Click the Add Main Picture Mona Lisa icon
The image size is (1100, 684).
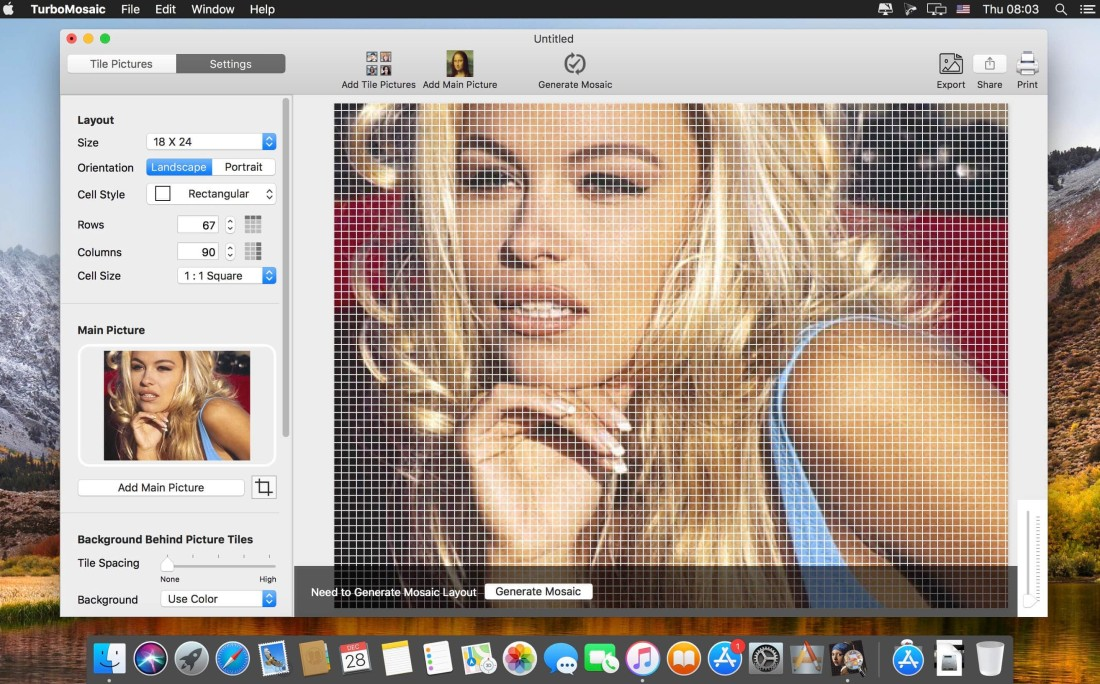point(460,64)
